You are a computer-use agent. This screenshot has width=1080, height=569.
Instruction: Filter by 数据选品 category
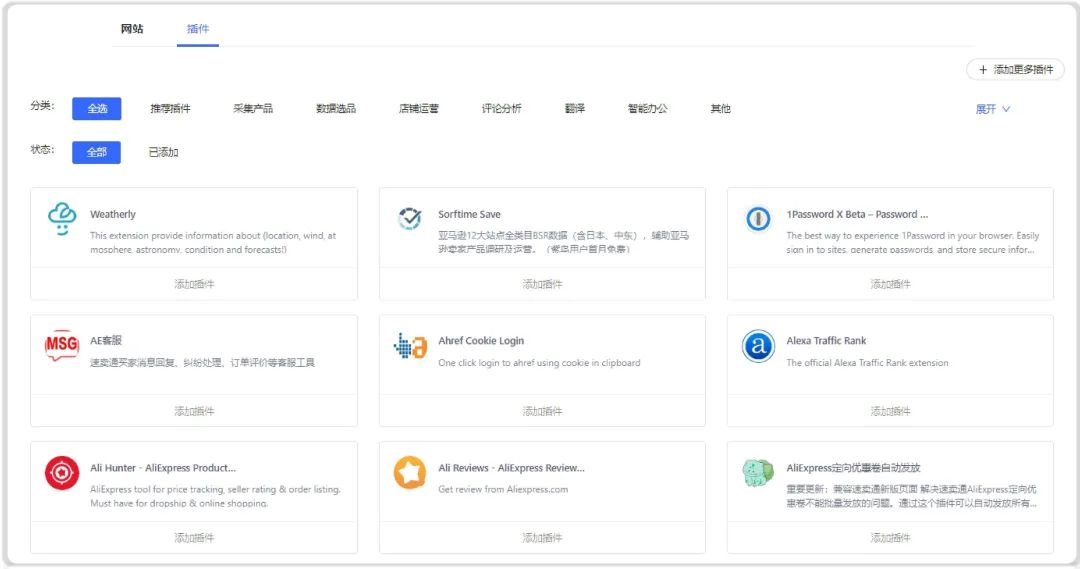[336, 108]
